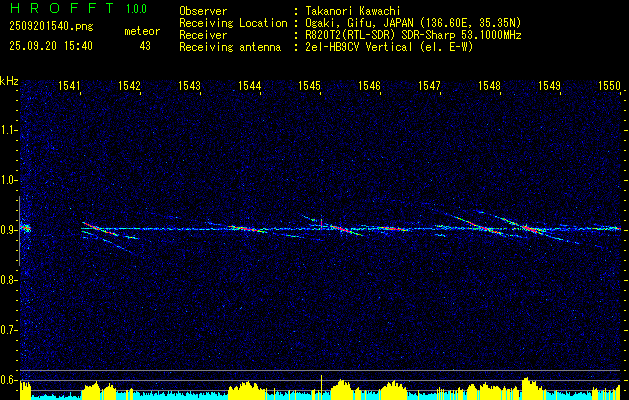Click the 0.6 kHz frequency label
The width and height of the screenshot is (629, 400).
[8, 380]
